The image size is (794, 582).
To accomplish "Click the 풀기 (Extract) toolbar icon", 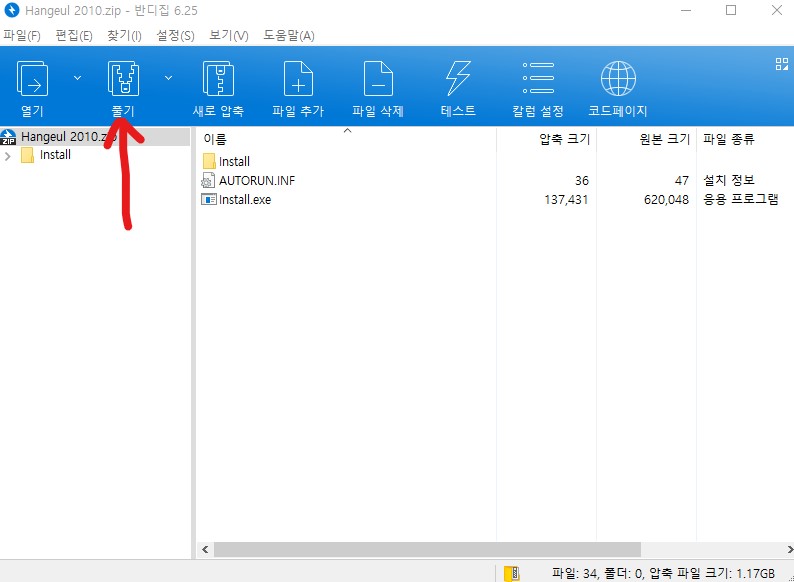I will (x=123, y=79).
